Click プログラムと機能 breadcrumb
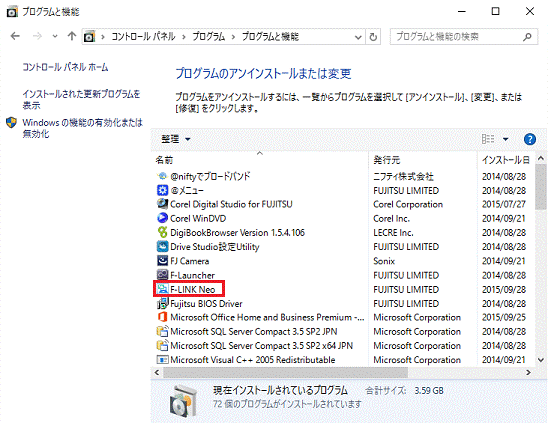The image size is (548, 423). (x=271, y=37)
